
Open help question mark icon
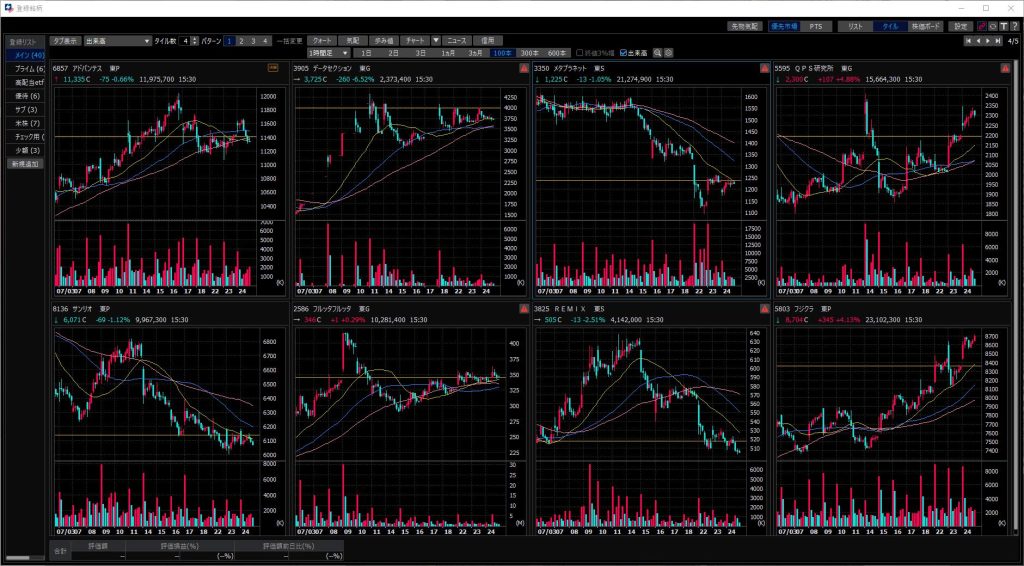point(1015,26)
